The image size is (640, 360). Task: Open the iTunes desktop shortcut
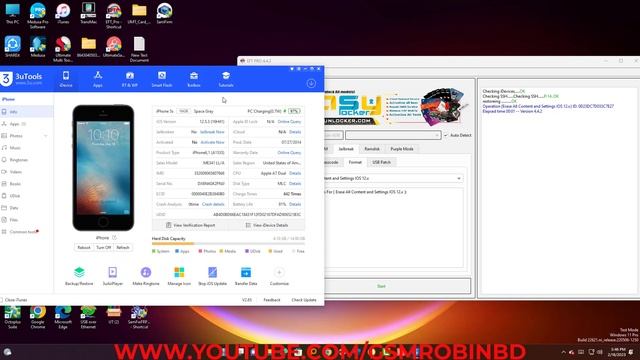click(63, 13)
